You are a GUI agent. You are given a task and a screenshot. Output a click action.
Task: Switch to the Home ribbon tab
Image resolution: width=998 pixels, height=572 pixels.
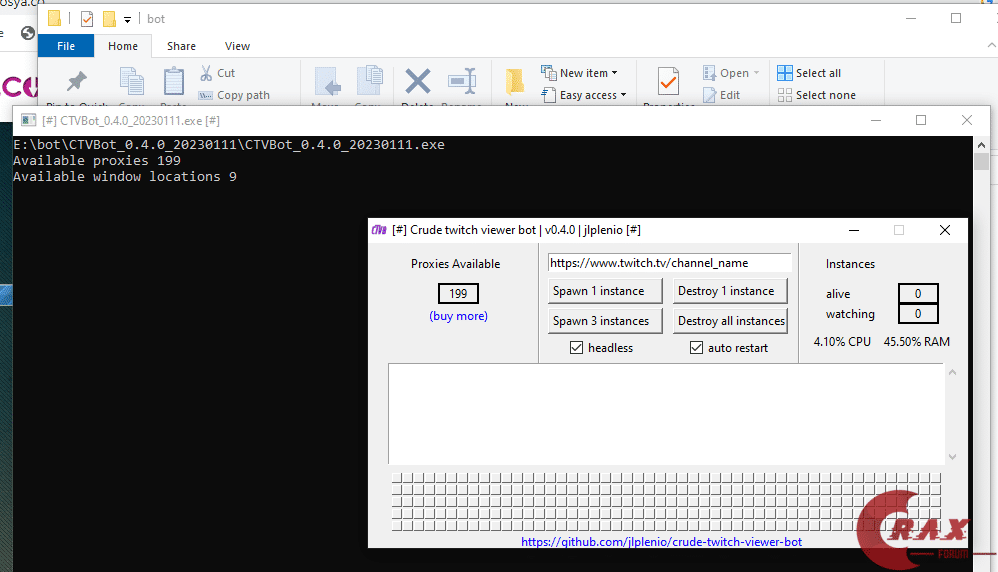[x=123, y=46]
